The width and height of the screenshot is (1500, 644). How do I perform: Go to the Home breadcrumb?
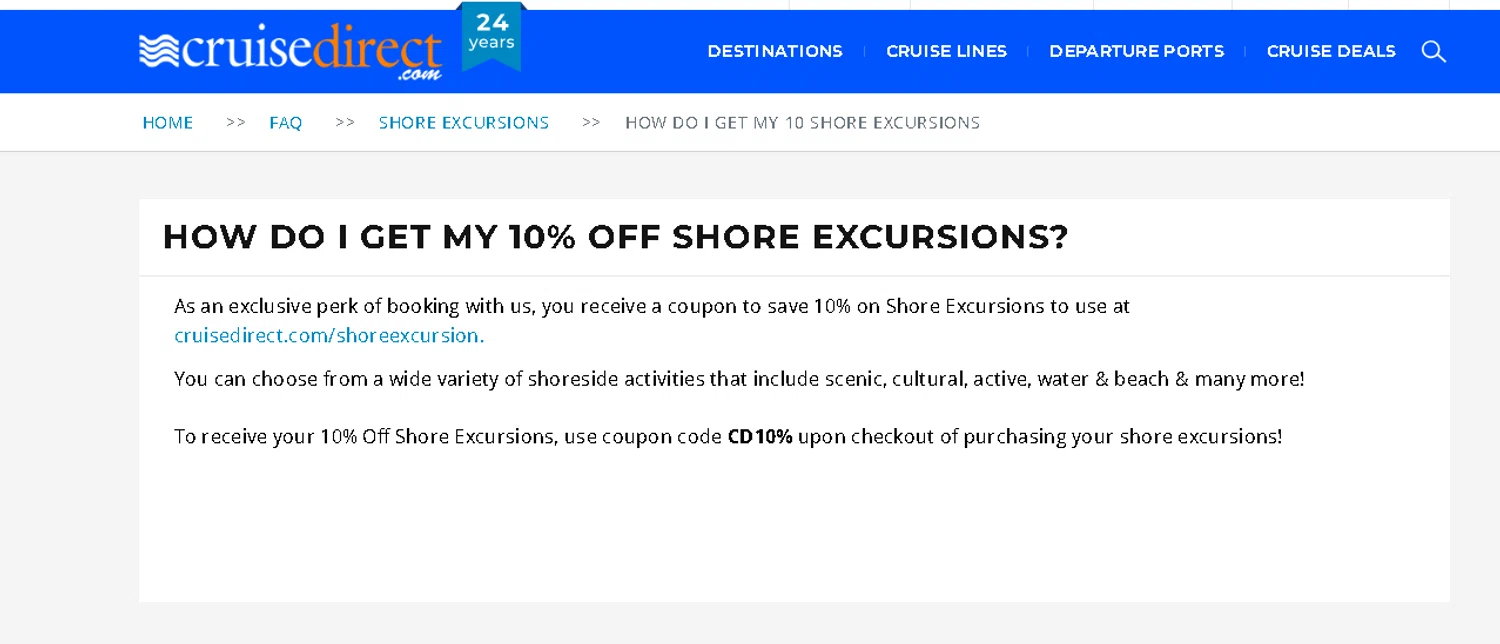pos(168,123)
